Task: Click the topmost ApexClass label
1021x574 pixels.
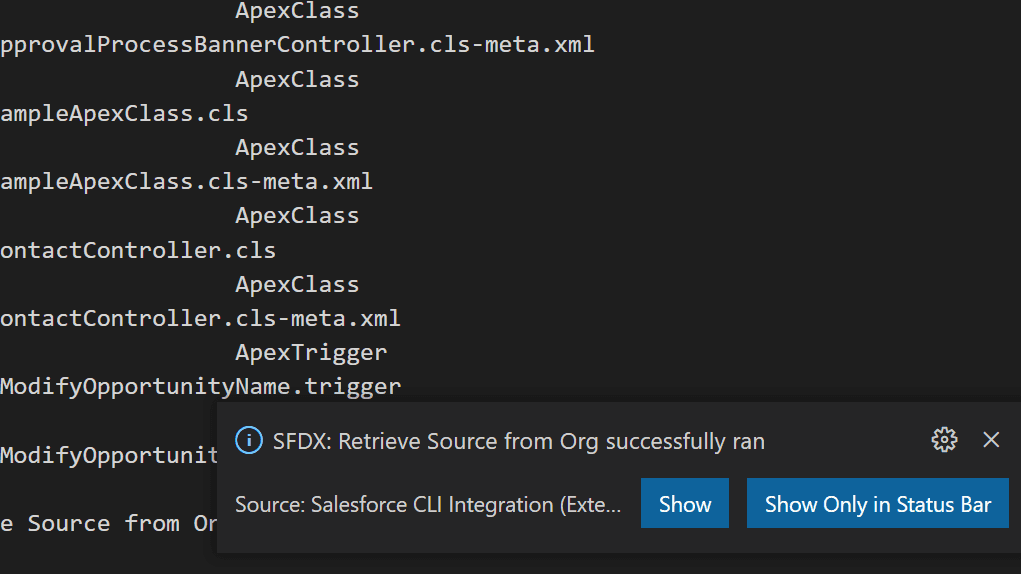Action: click(x=297, y=10)
